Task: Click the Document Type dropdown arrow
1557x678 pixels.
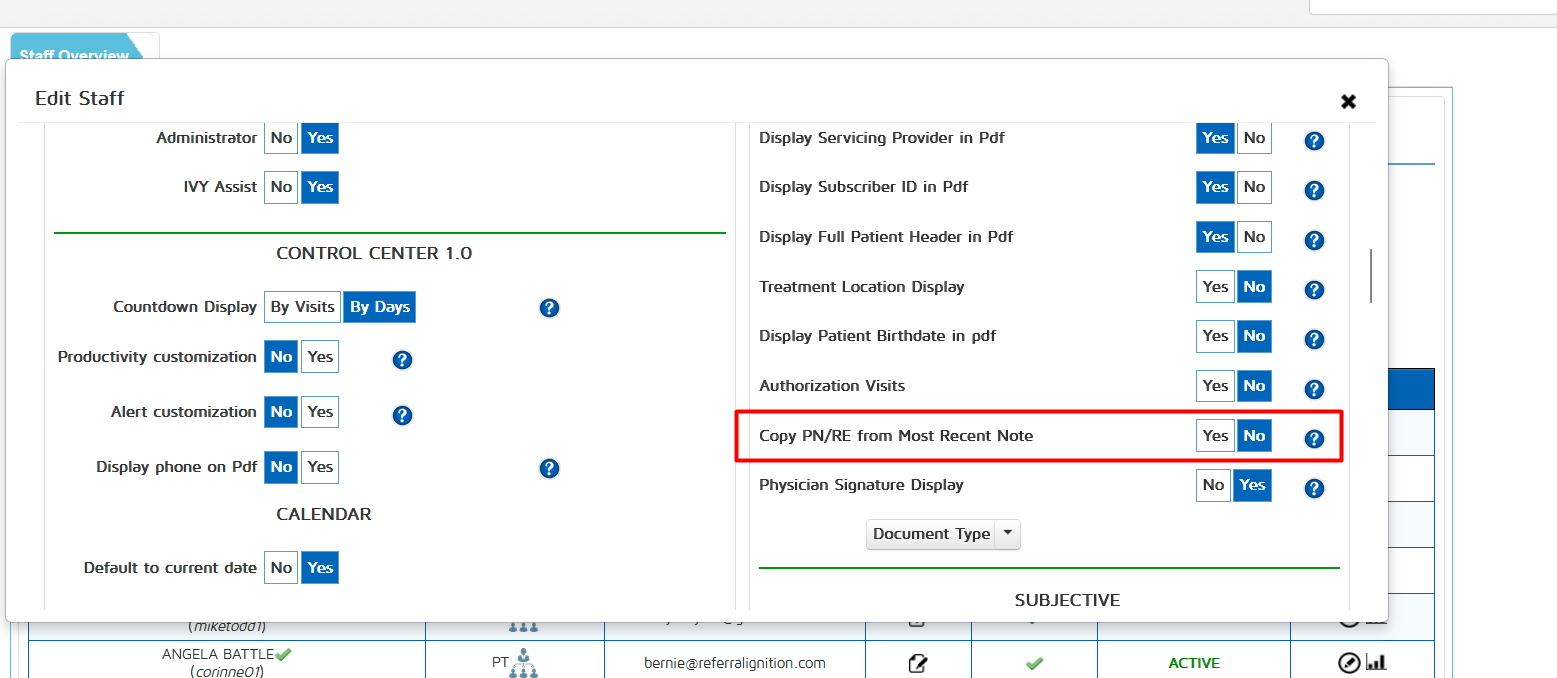Action: tap(1008, 534)
